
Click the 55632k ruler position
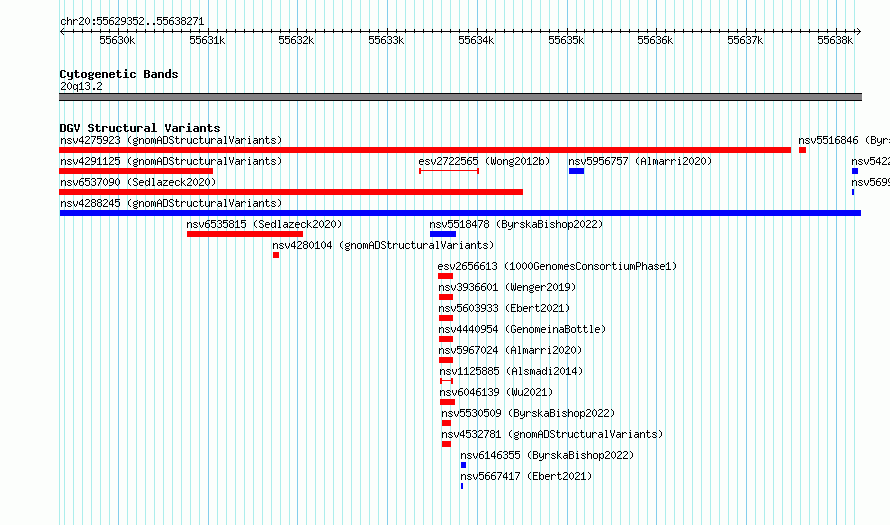click(x=296, y=40)
